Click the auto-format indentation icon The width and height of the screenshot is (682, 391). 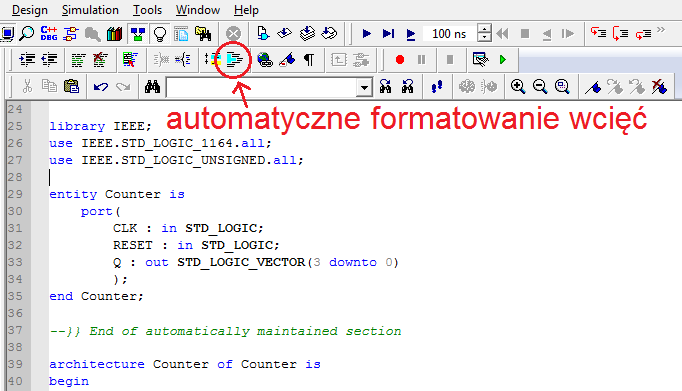click(x=234, y=60)
